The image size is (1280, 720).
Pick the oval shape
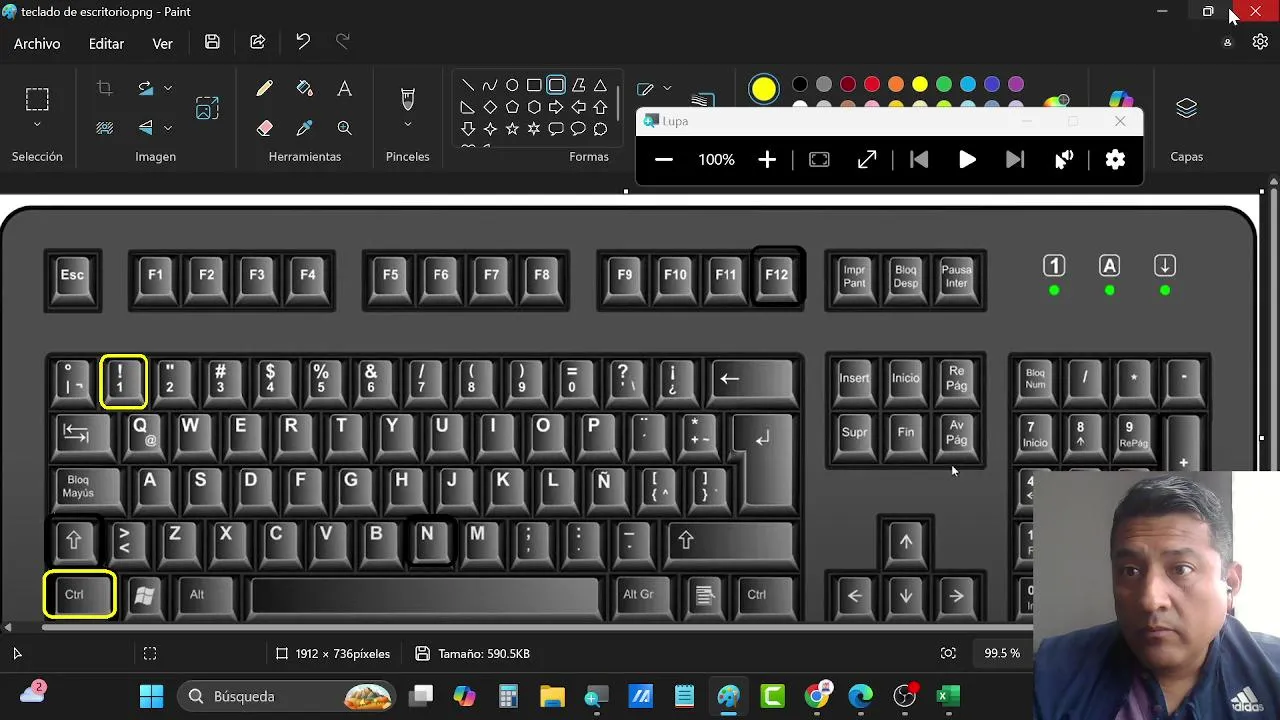512,85
